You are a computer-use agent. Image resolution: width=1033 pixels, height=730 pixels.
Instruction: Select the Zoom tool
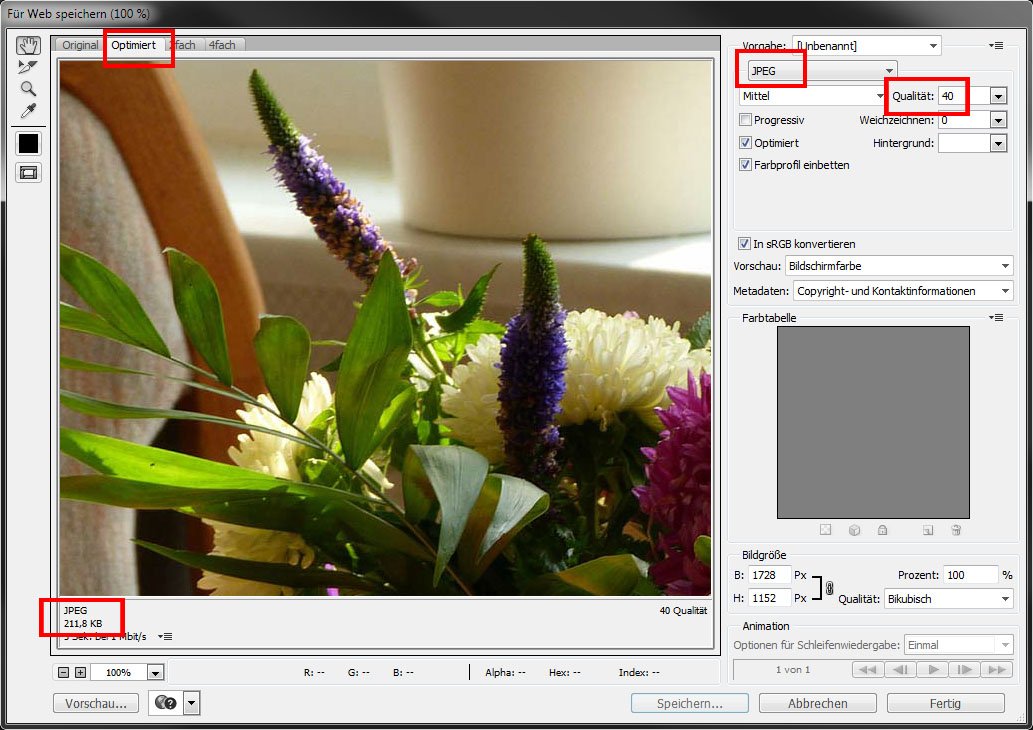tap(27, 89)
